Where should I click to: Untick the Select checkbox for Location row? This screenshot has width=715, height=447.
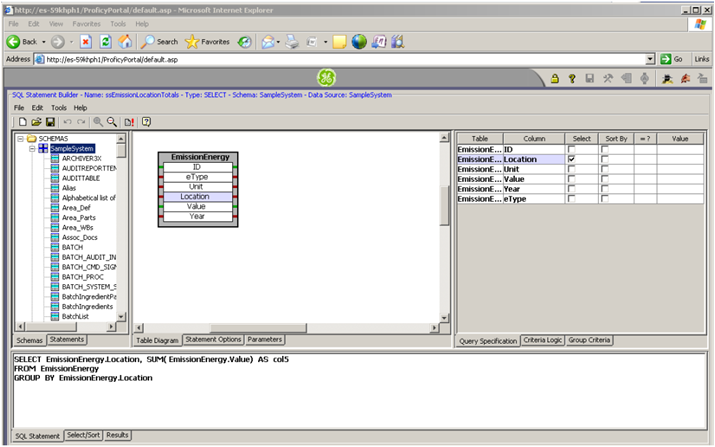pyautogui.click(x=571, y=159)
